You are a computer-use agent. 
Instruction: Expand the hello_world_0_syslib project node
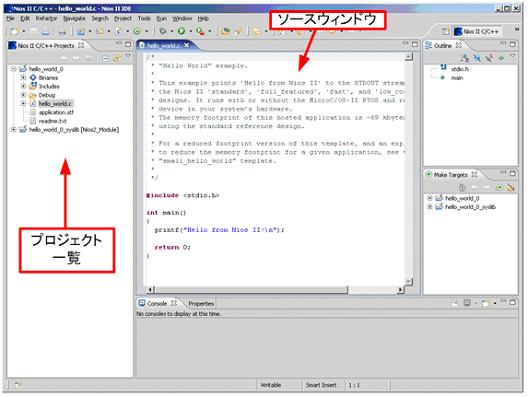[13, 129]
